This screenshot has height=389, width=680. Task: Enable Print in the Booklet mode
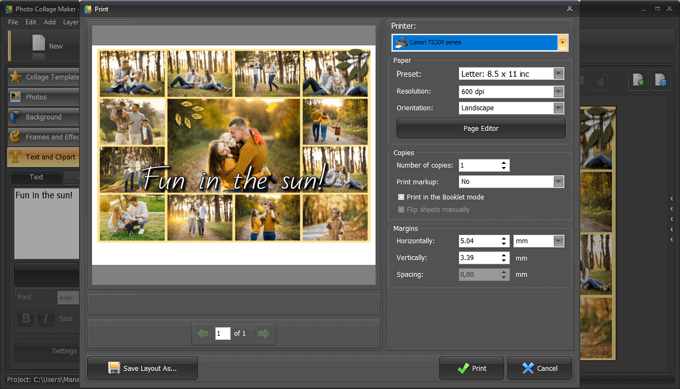tap(401, 197)
